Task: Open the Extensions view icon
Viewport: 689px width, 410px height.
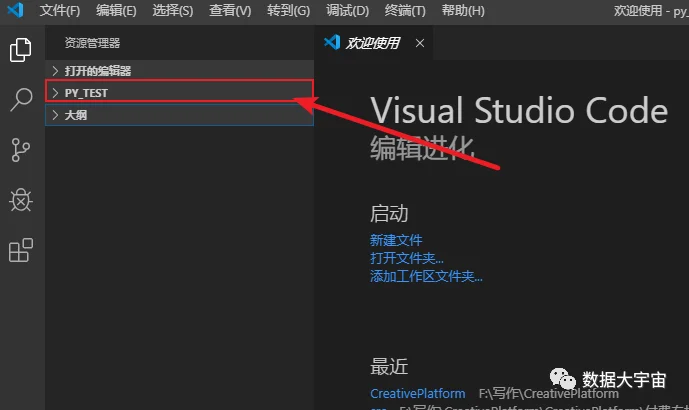Action: (21, 250)
